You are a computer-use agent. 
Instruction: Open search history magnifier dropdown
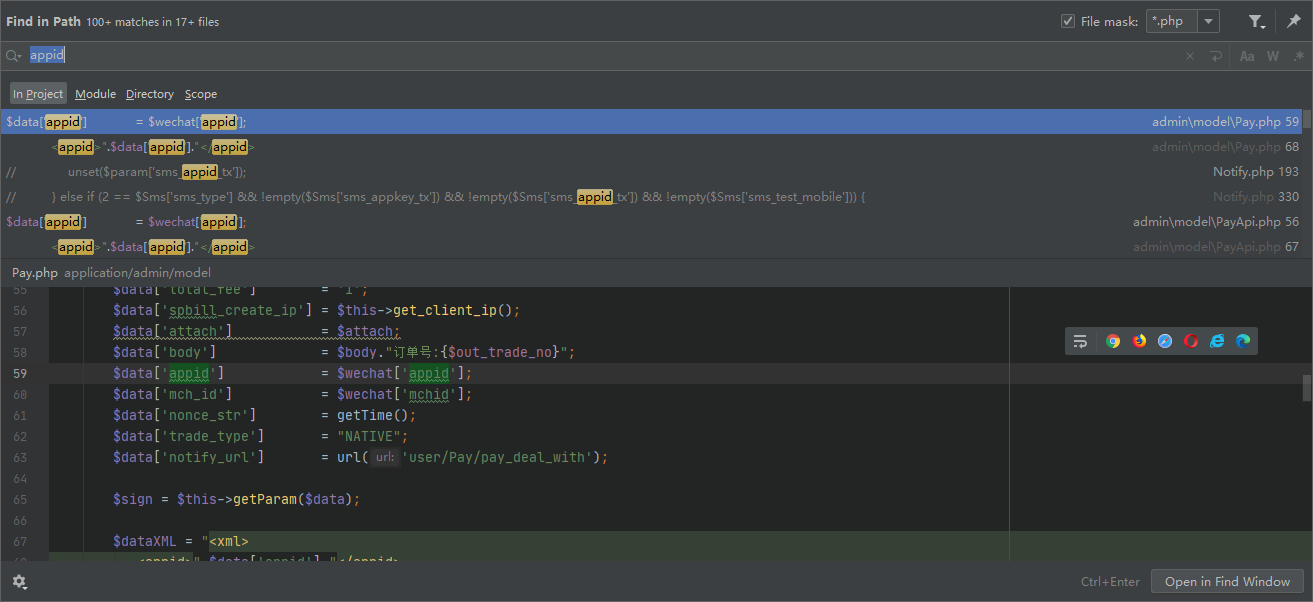[14, 56]
